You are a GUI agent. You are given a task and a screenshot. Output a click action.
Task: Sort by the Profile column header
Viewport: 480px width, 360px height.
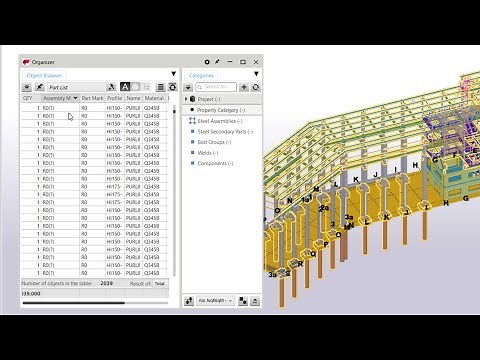click(115, 98)
